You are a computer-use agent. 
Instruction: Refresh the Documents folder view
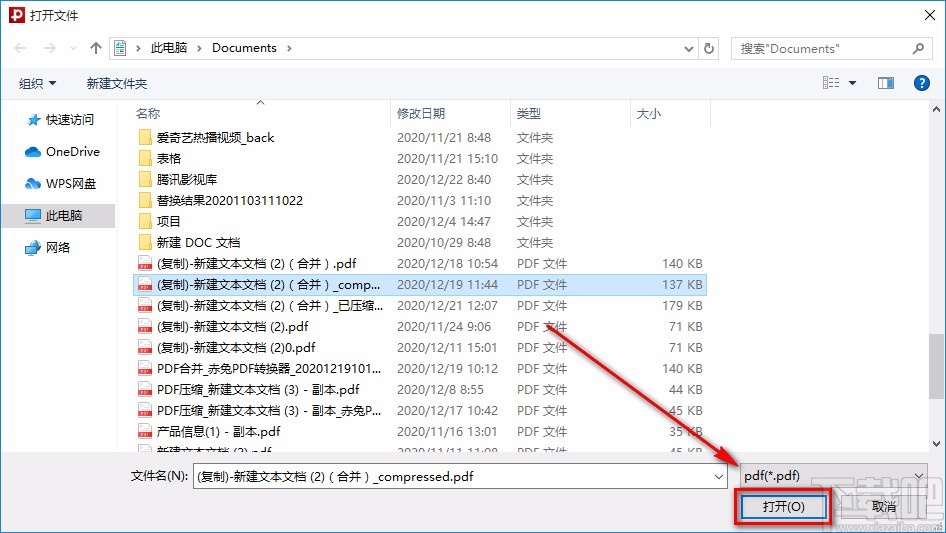(x=710, y=48)
